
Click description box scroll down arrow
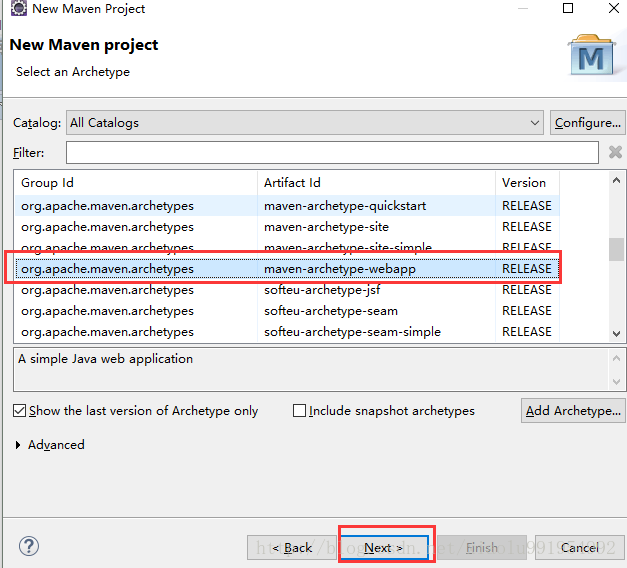coord(616,382)
